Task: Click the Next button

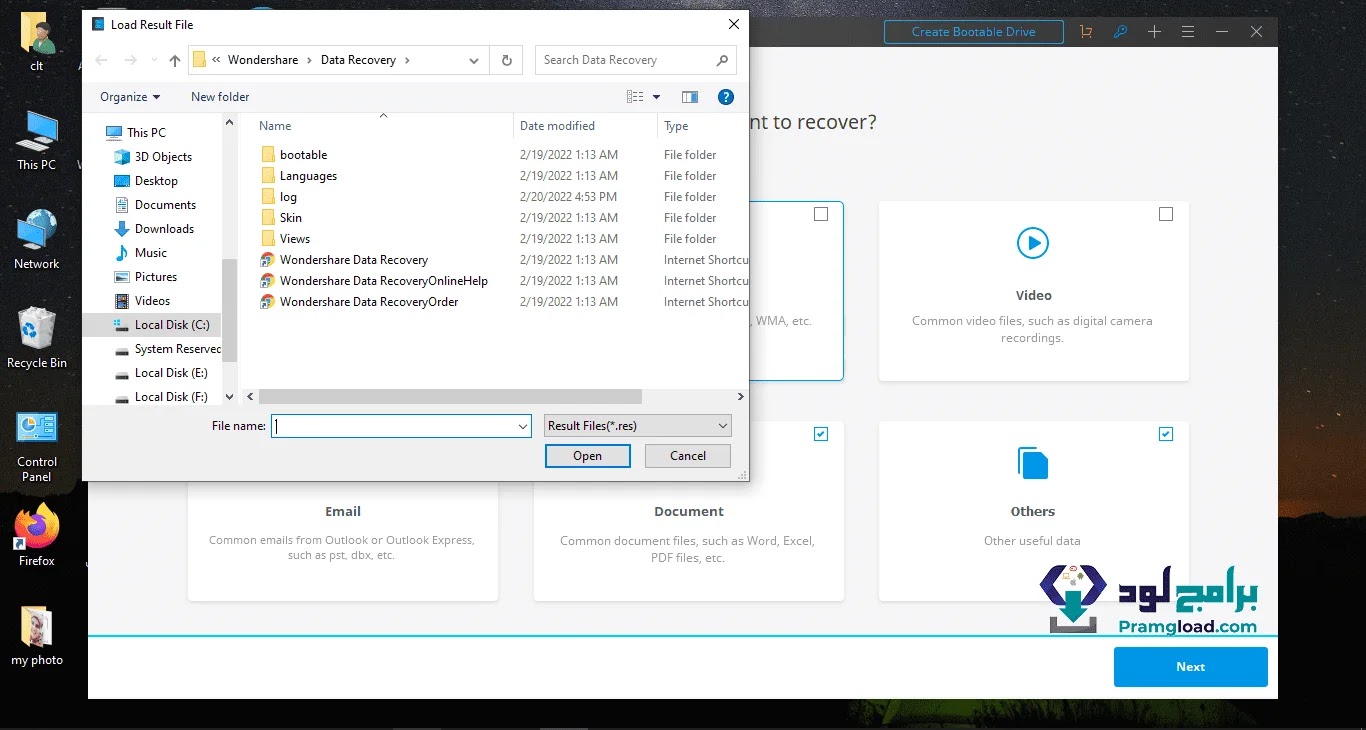Action: [1191, 667]
